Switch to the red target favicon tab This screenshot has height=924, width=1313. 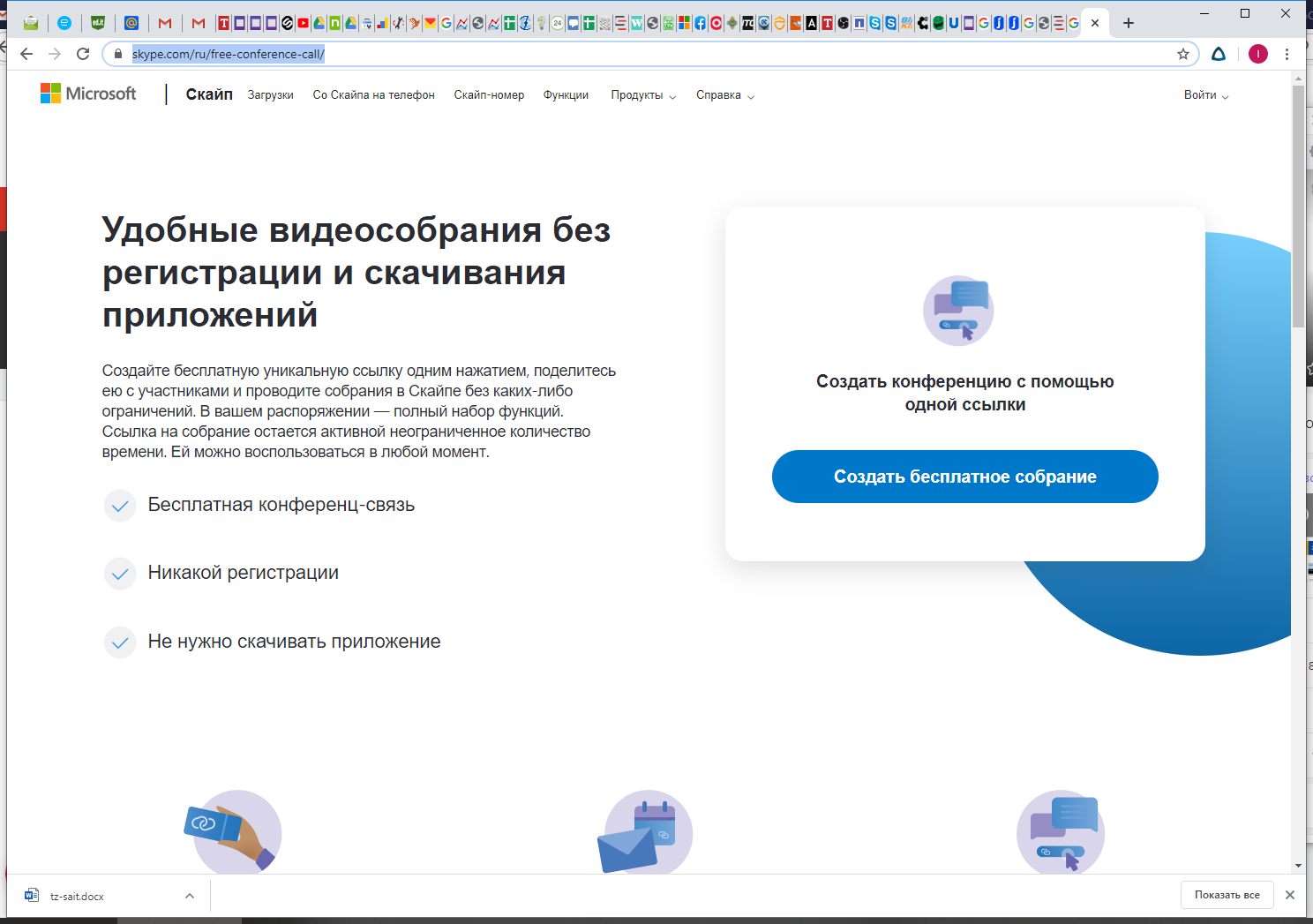pyautogui.click(x=716, y=23)
